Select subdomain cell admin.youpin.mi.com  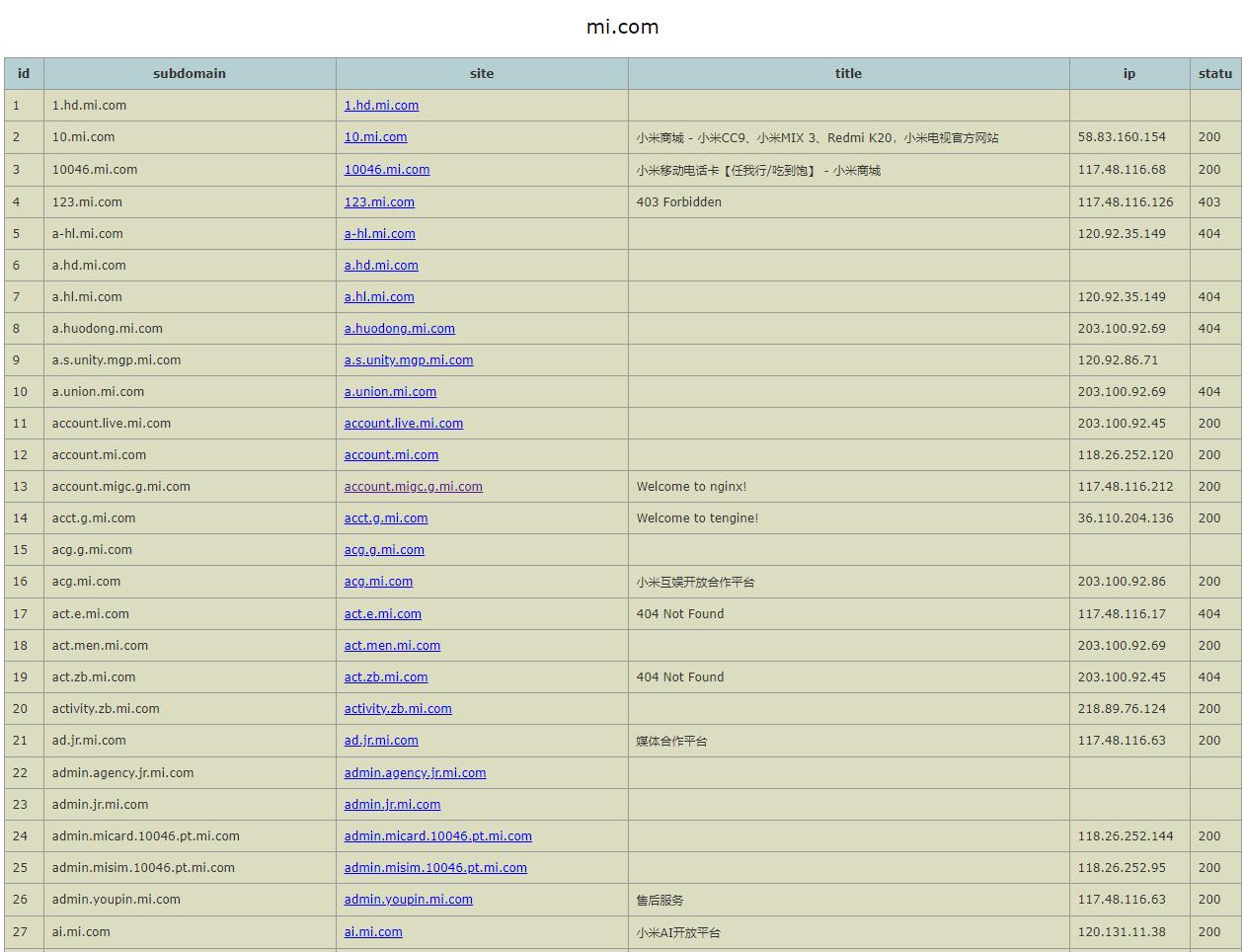190,900
